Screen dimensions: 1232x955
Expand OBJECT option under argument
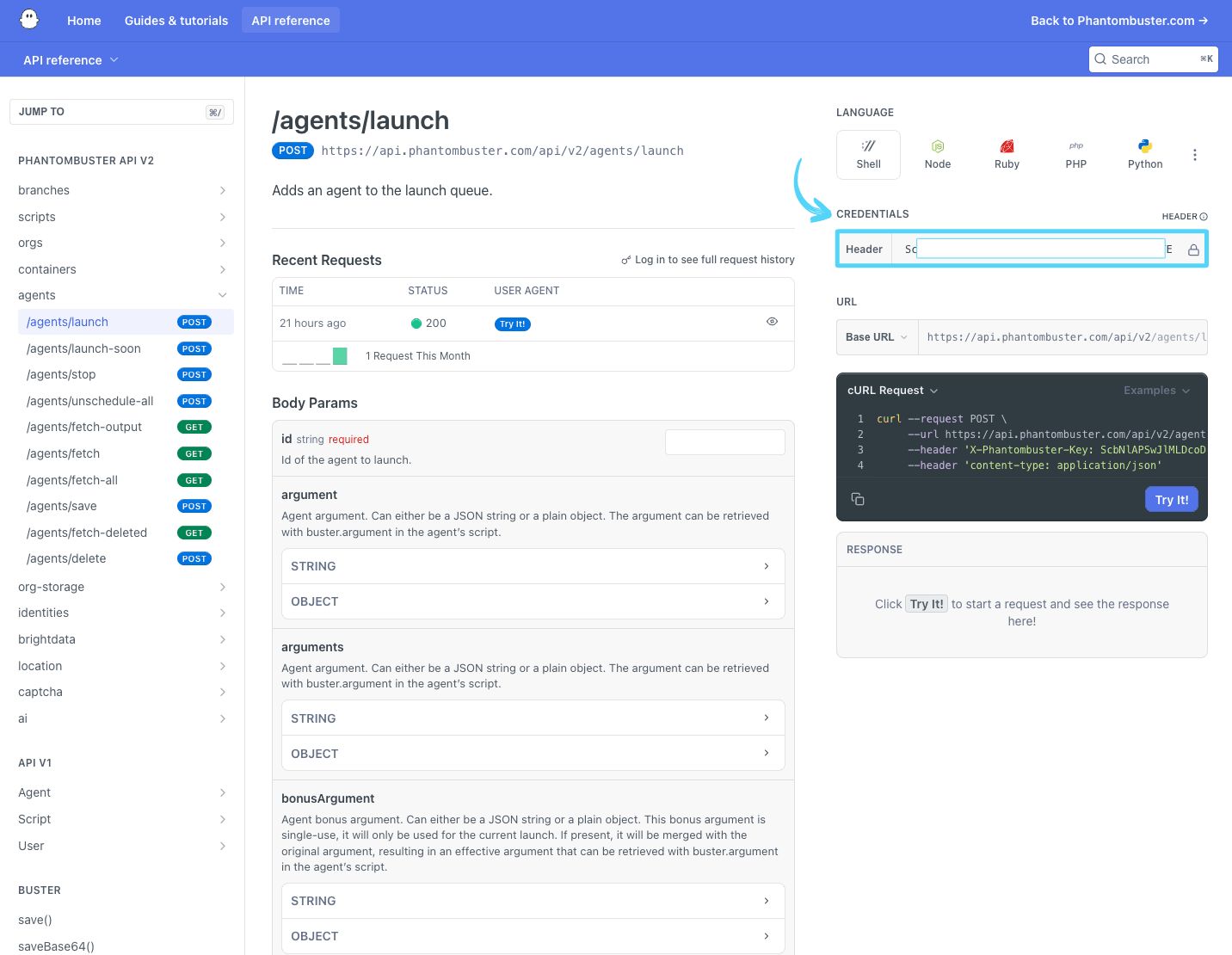coord(533,601)
